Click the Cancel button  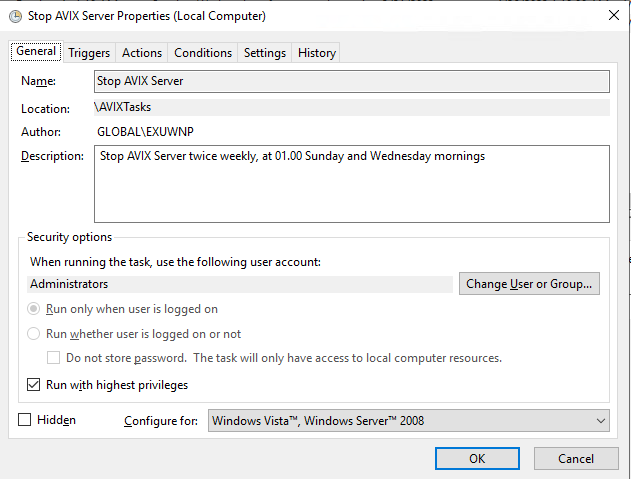tap(576, 458)
